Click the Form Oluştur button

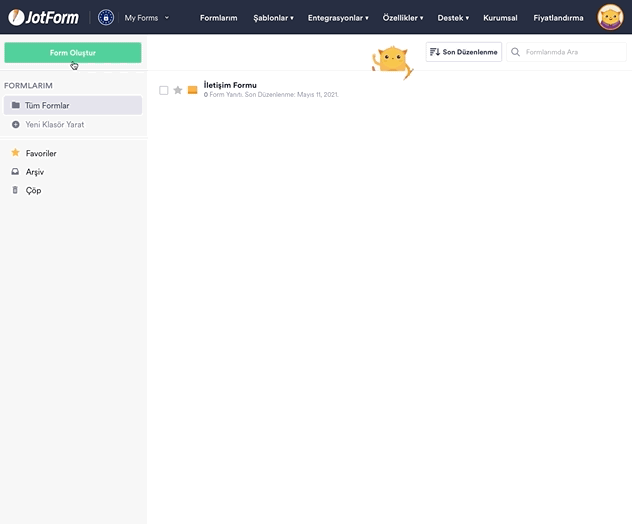coord(73,52)
